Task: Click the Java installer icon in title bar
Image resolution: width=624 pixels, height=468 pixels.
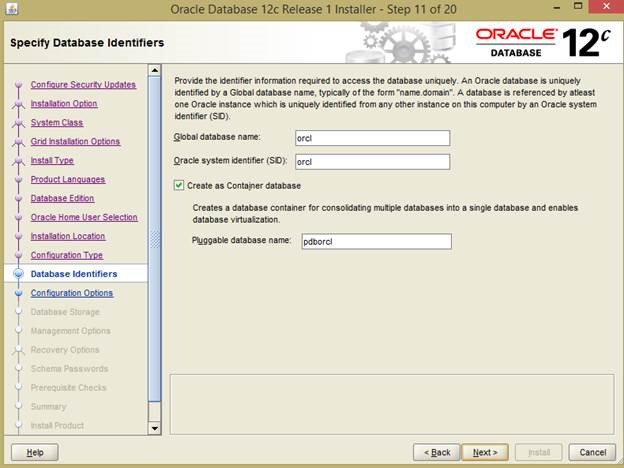Action: click(x=12, y=9)
